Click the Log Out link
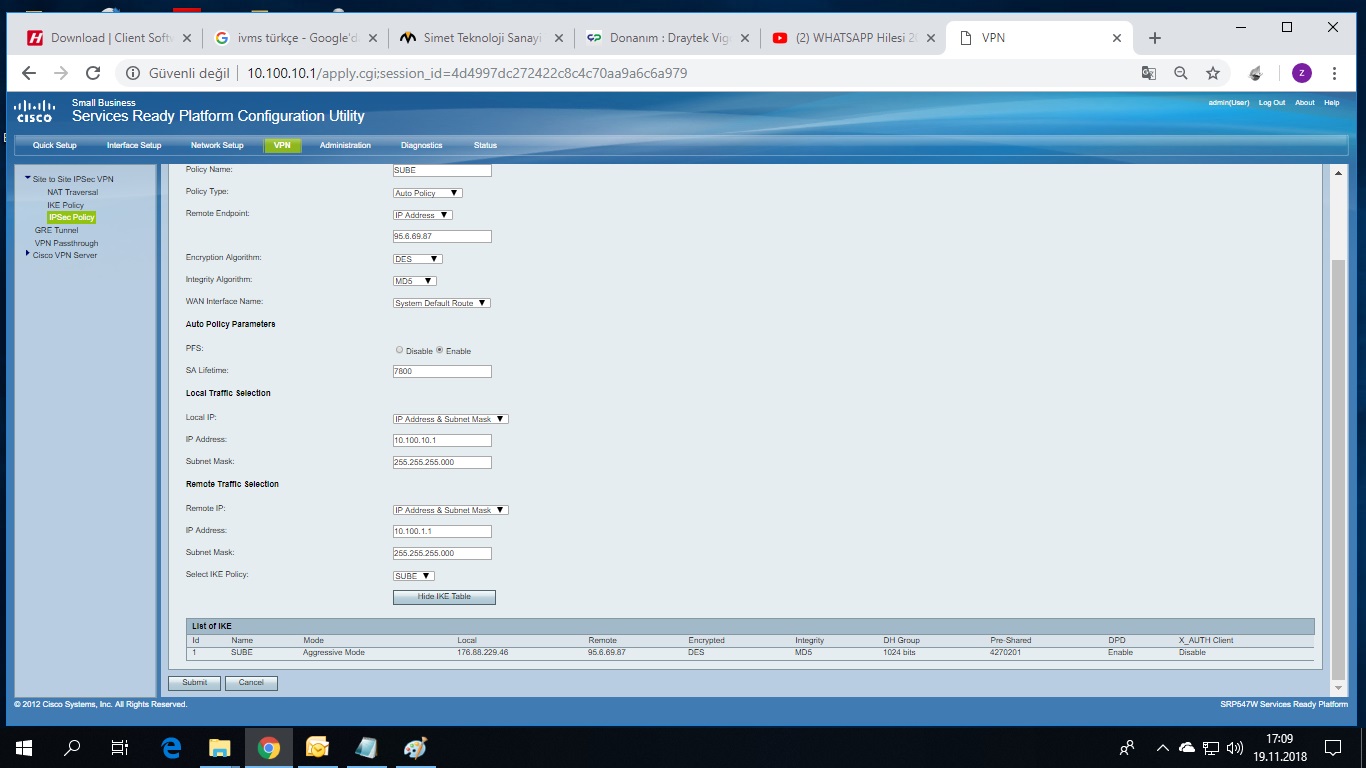This screenshot has width=1366, height=768. (1272, 103)
